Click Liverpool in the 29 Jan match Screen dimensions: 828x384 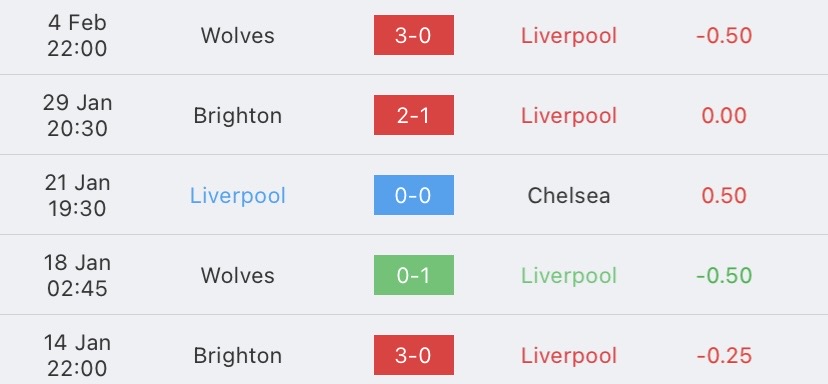click(x=569, y=116)
